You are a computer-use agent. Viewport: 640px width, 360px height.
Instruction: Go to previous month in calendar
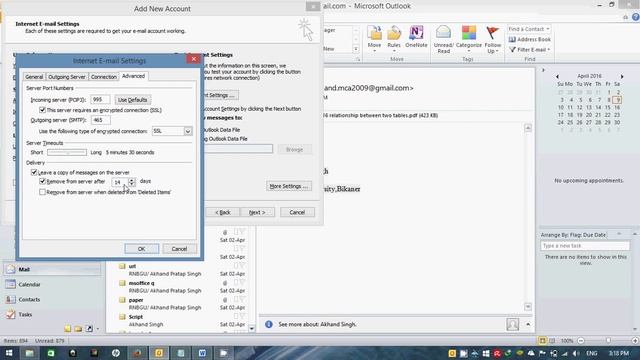point(557,76)
